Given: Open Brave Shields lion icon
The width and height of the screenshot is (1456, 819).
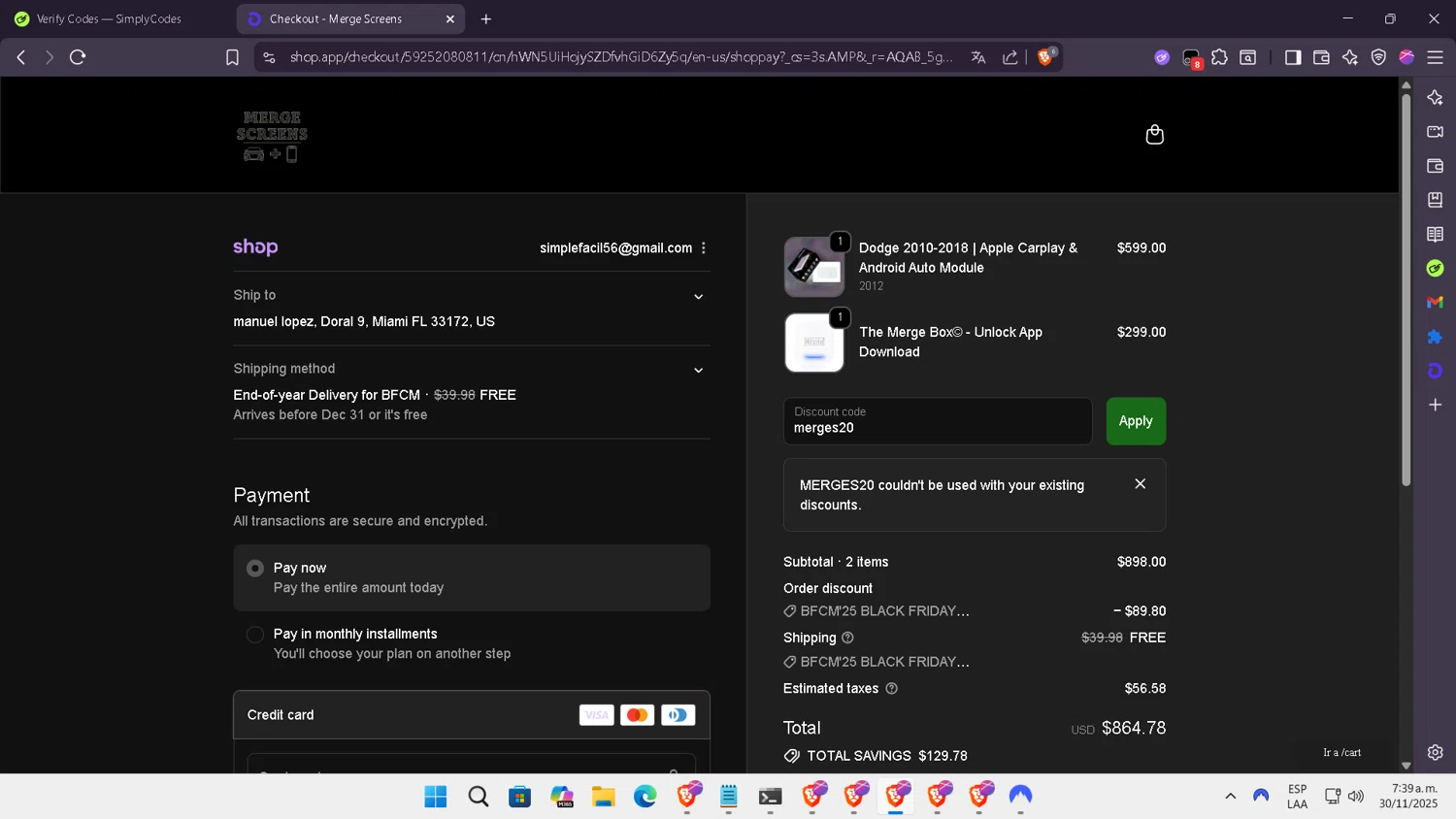Looking at the screenshot, I should [x=1046, y=57].
